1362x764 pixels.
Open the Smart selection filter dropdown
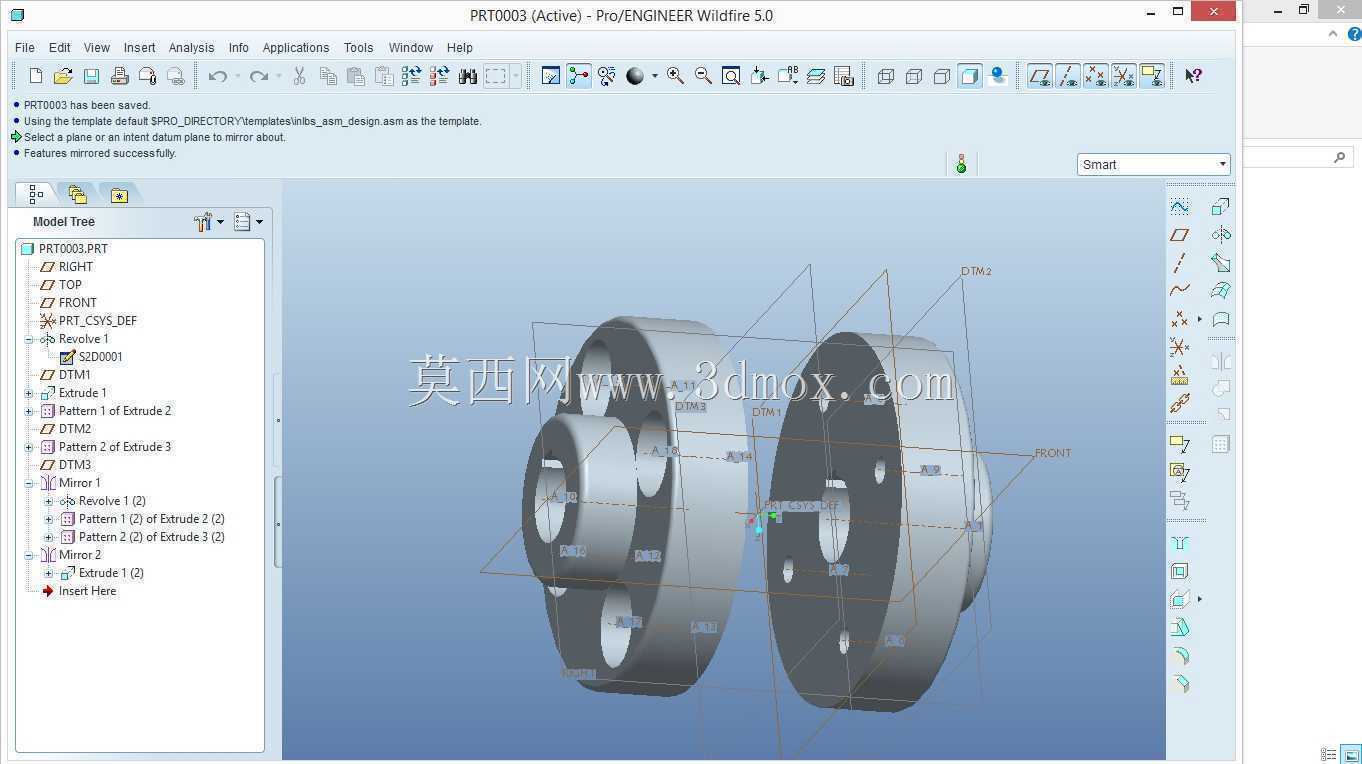coord(1153,164)
